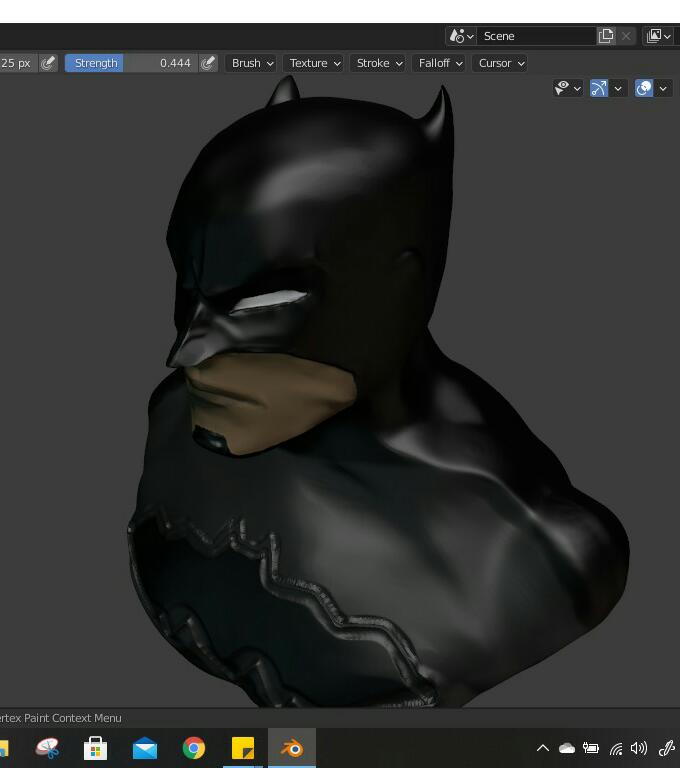This screenshot has width=680, height=768.
Task: Expand the overlays options arrow
Action: [x=663, y=88]
